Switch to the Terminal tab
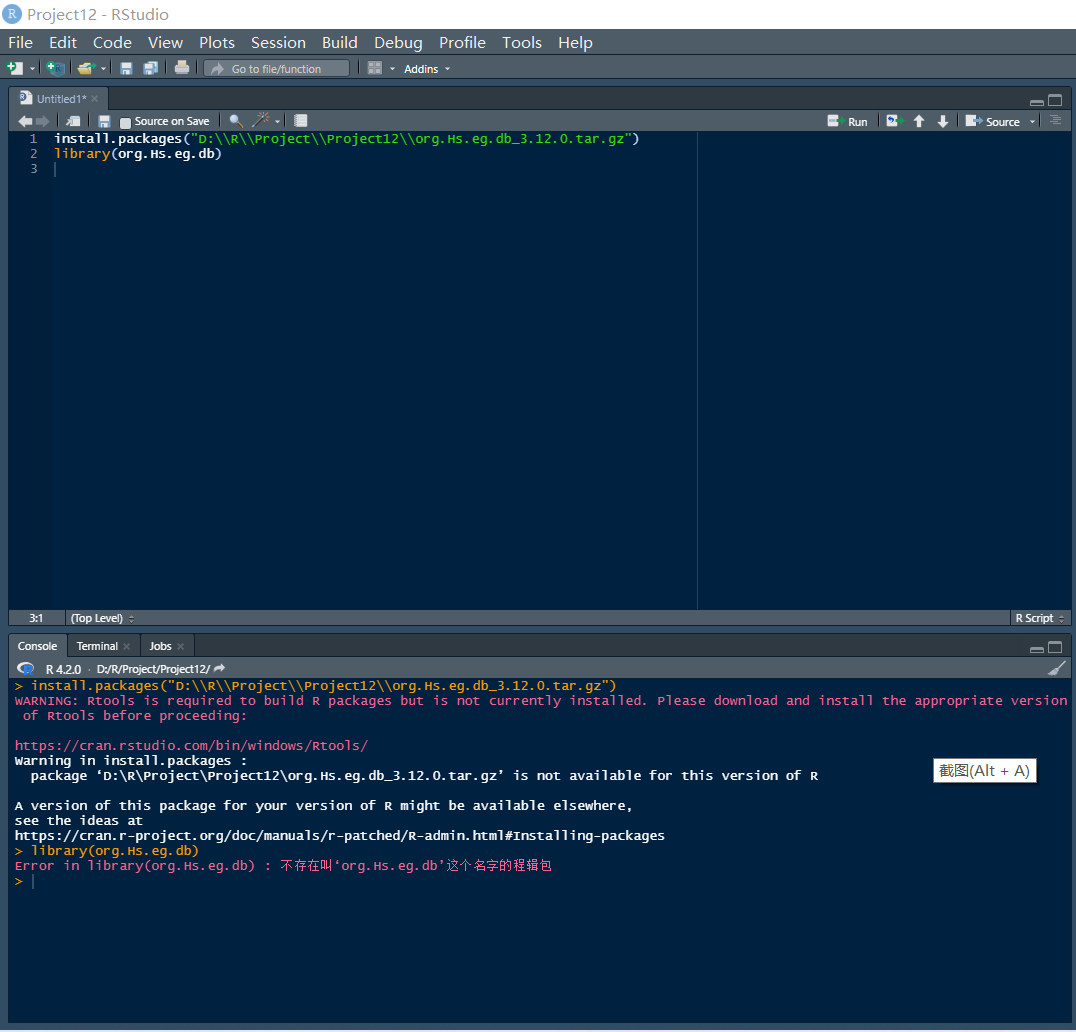This screenshot has width=1076, height=1032. tap(97, 646)
